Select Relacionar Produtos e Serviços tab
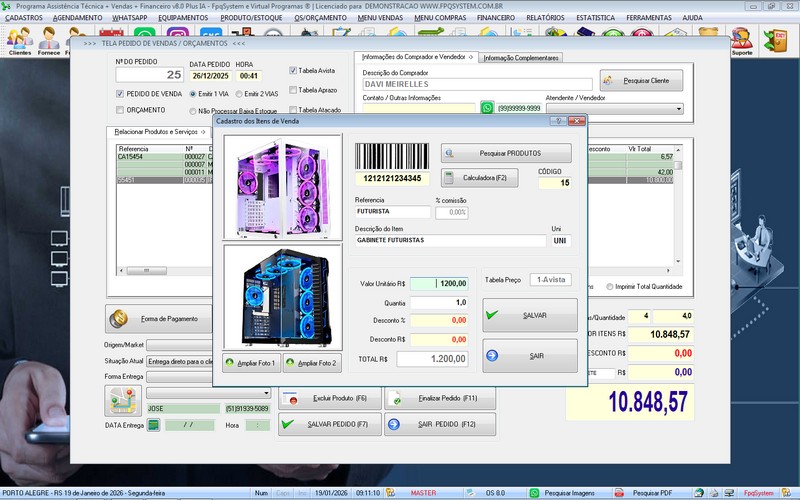This screenshot has width=800, height=500. [x=159, y=132]
